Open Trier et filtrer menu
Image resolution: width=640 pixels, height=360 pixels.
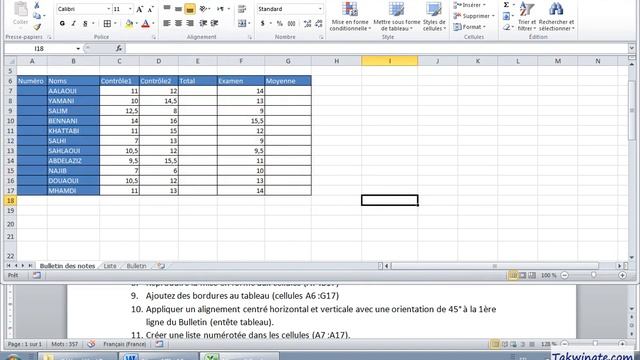tap(527, 16)
